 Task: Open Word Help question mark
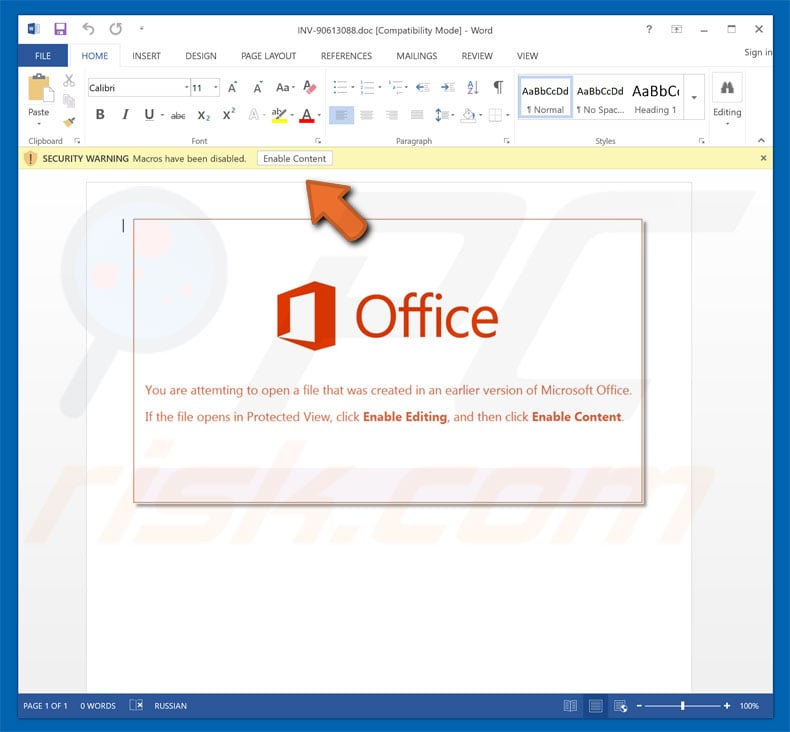tap(649, 29)
